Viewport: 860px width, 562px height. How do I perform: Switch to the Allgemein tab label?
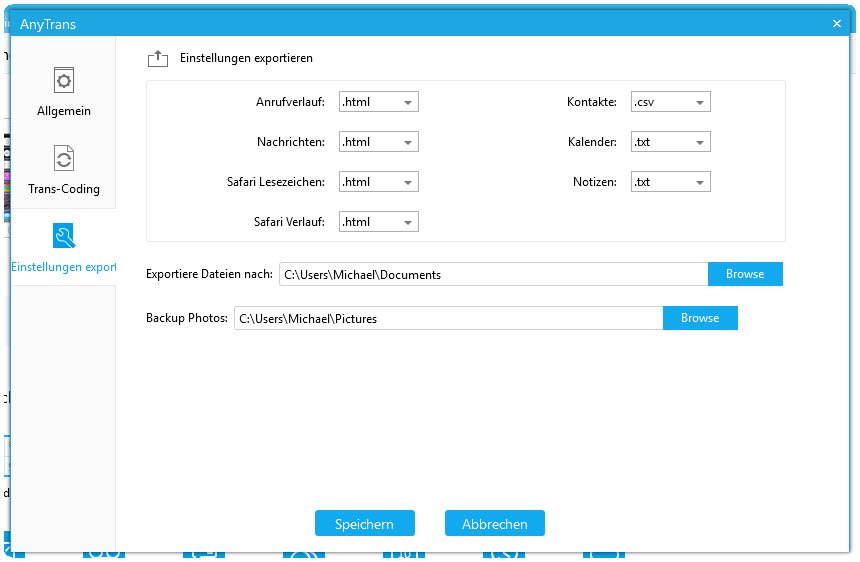coord(64,111)
